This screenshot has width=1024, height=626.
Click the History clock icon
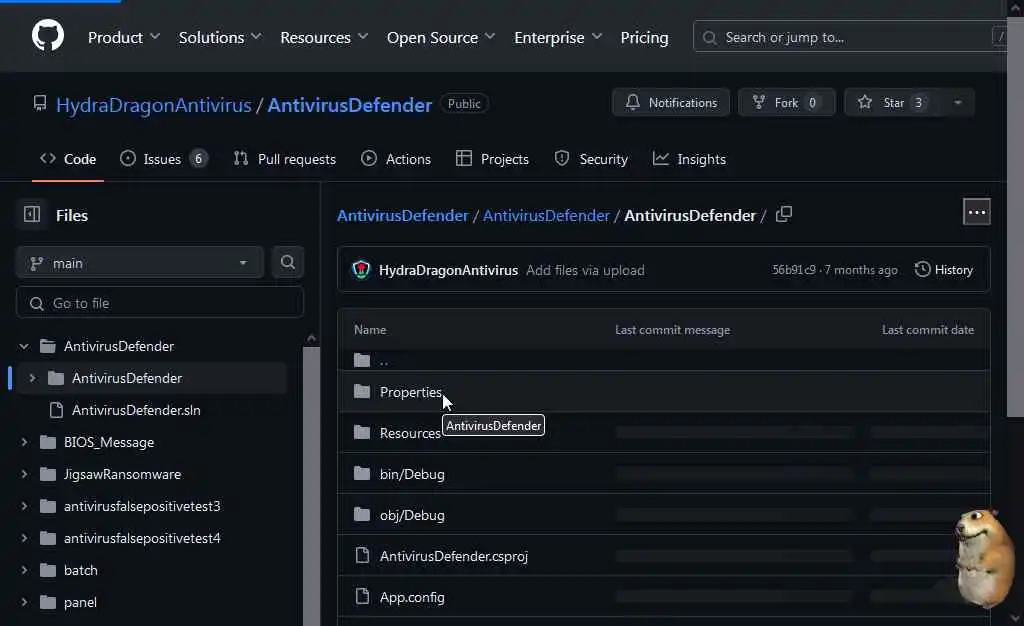pos(922,269)
